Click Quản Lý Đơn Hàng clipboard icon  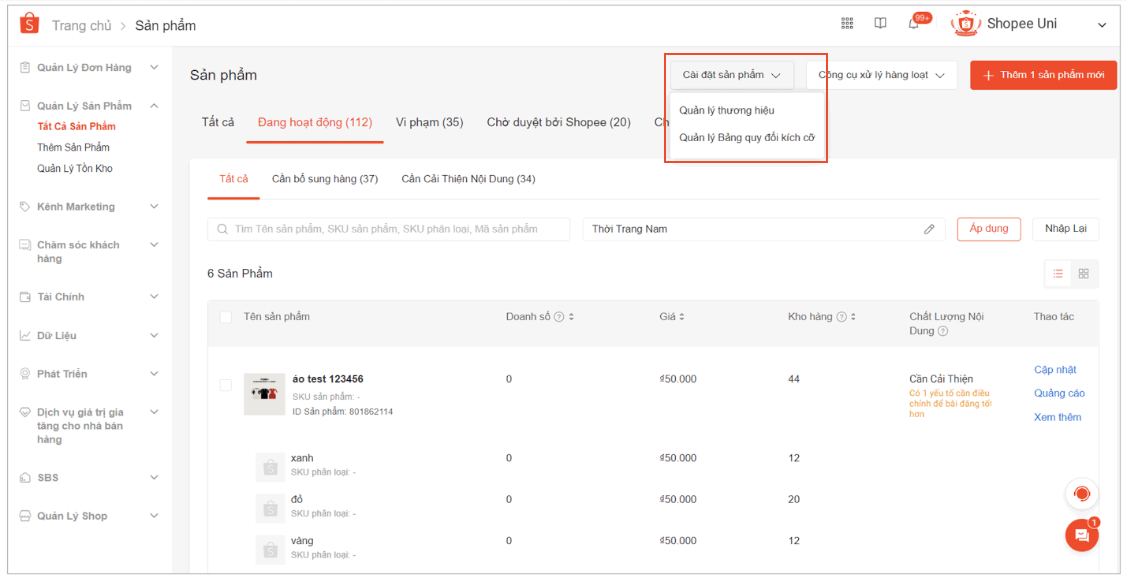25,68
